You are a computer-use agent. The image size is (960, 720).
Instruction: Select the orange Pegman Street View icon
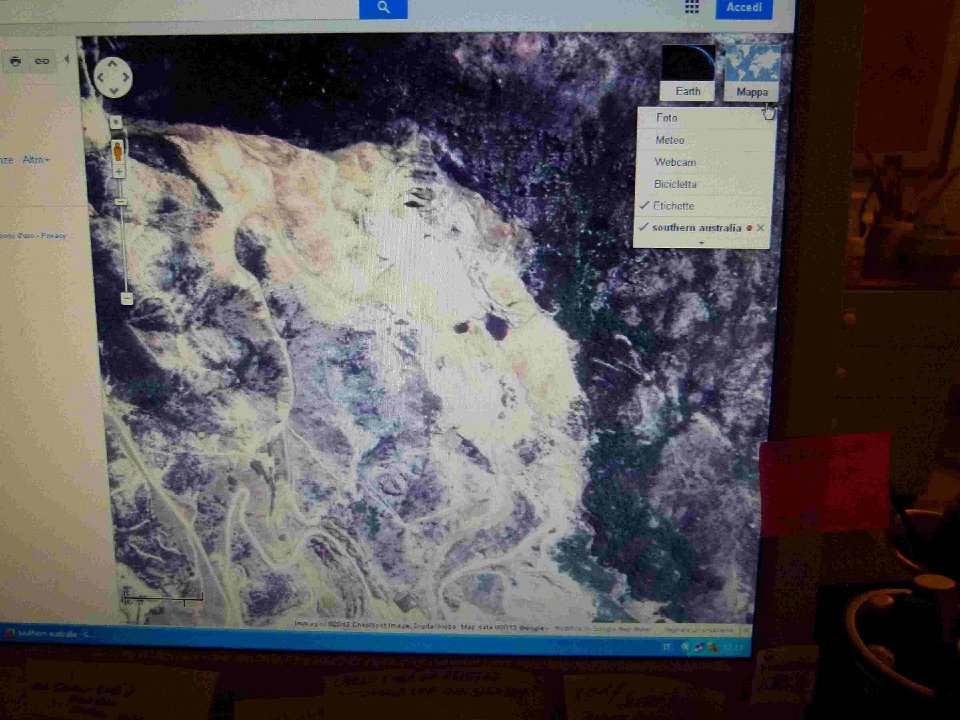(x=118, y=150)
